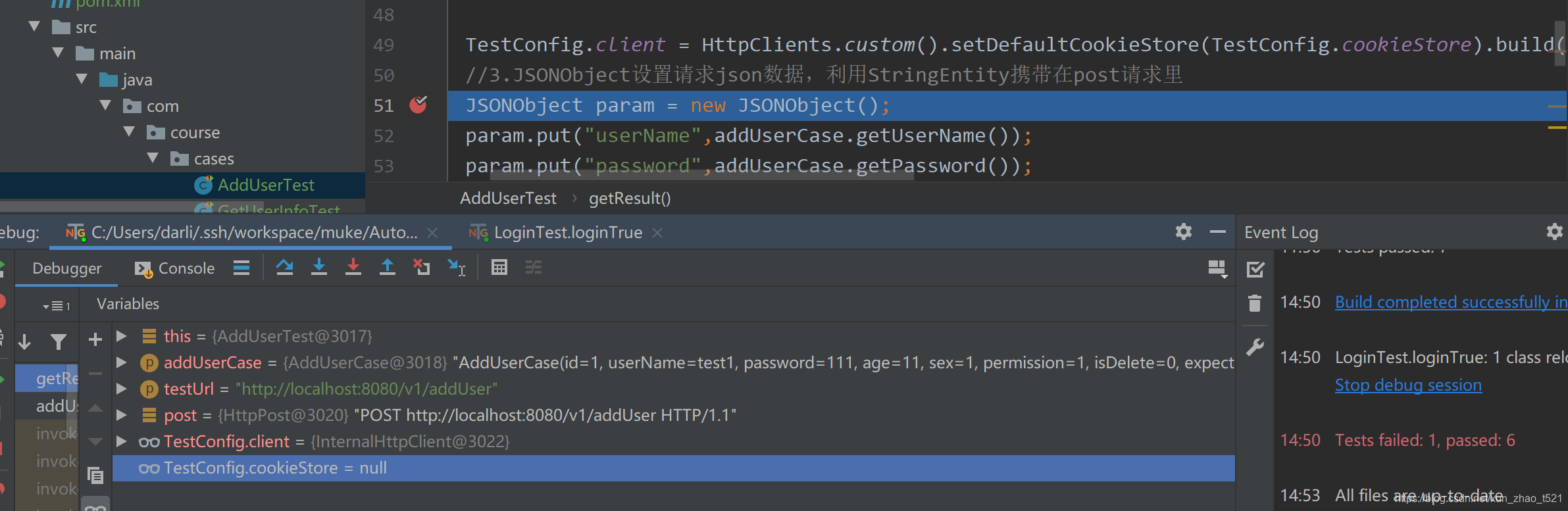Image resolution: width=1568 pixels, height=511 pixels.
Task: Toggle the breakpoint on line 51
Action: [x=418, y=105]
